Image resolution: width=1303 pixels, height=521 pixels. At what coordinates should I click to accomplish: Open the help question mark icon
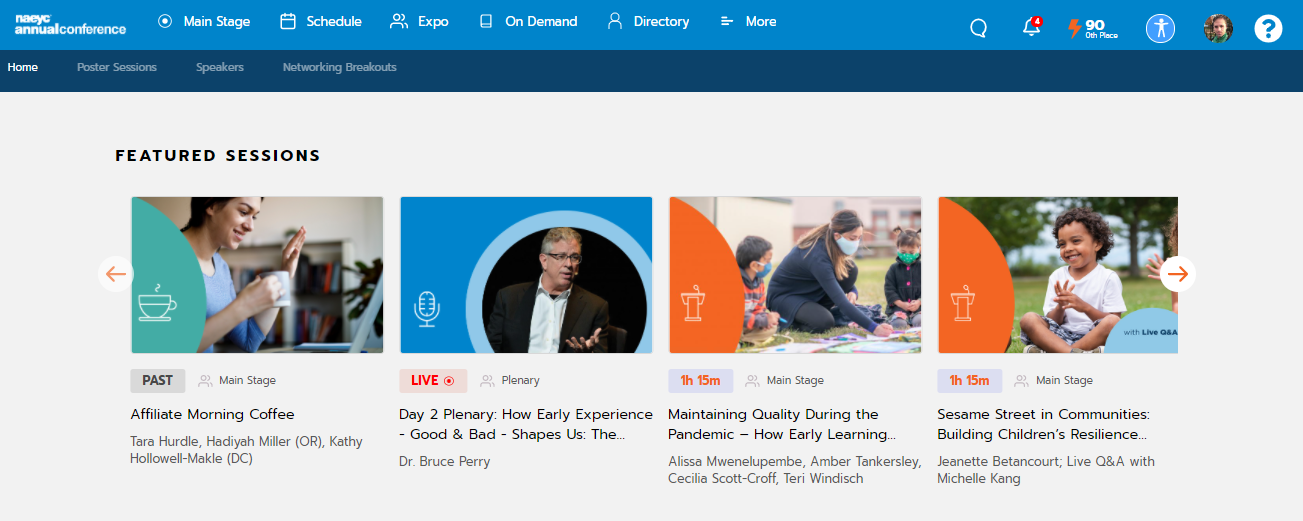coord(1268,28)
